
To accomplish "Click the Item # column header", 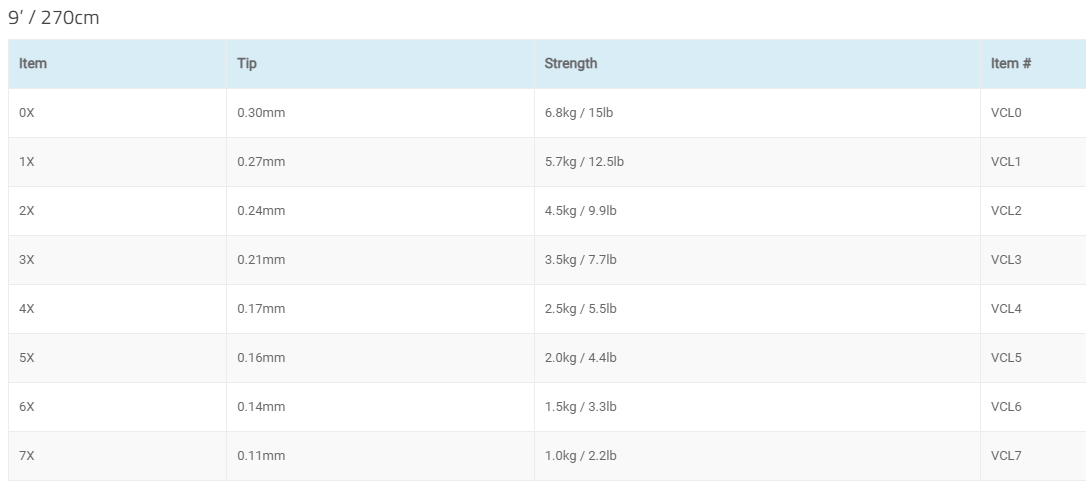I will pyautogui.click(x=1033, y=64).
